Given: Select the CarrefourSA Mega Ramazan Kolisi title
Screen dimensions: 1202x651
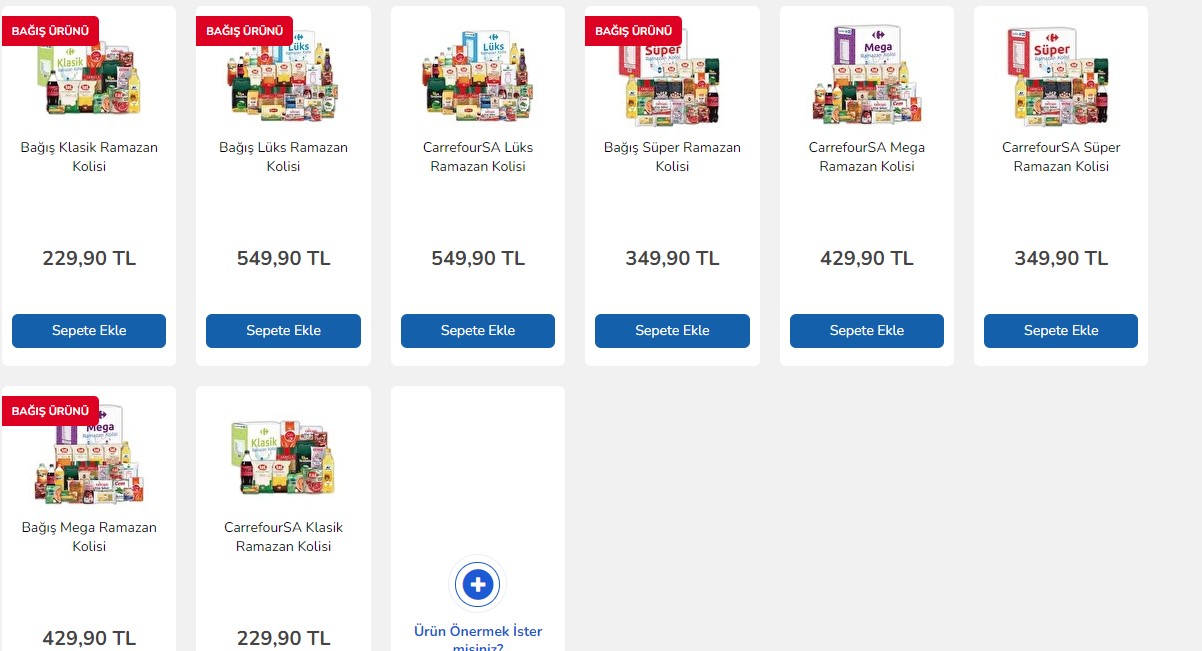Looking at the screenshot, I should (x=866, y=157).
